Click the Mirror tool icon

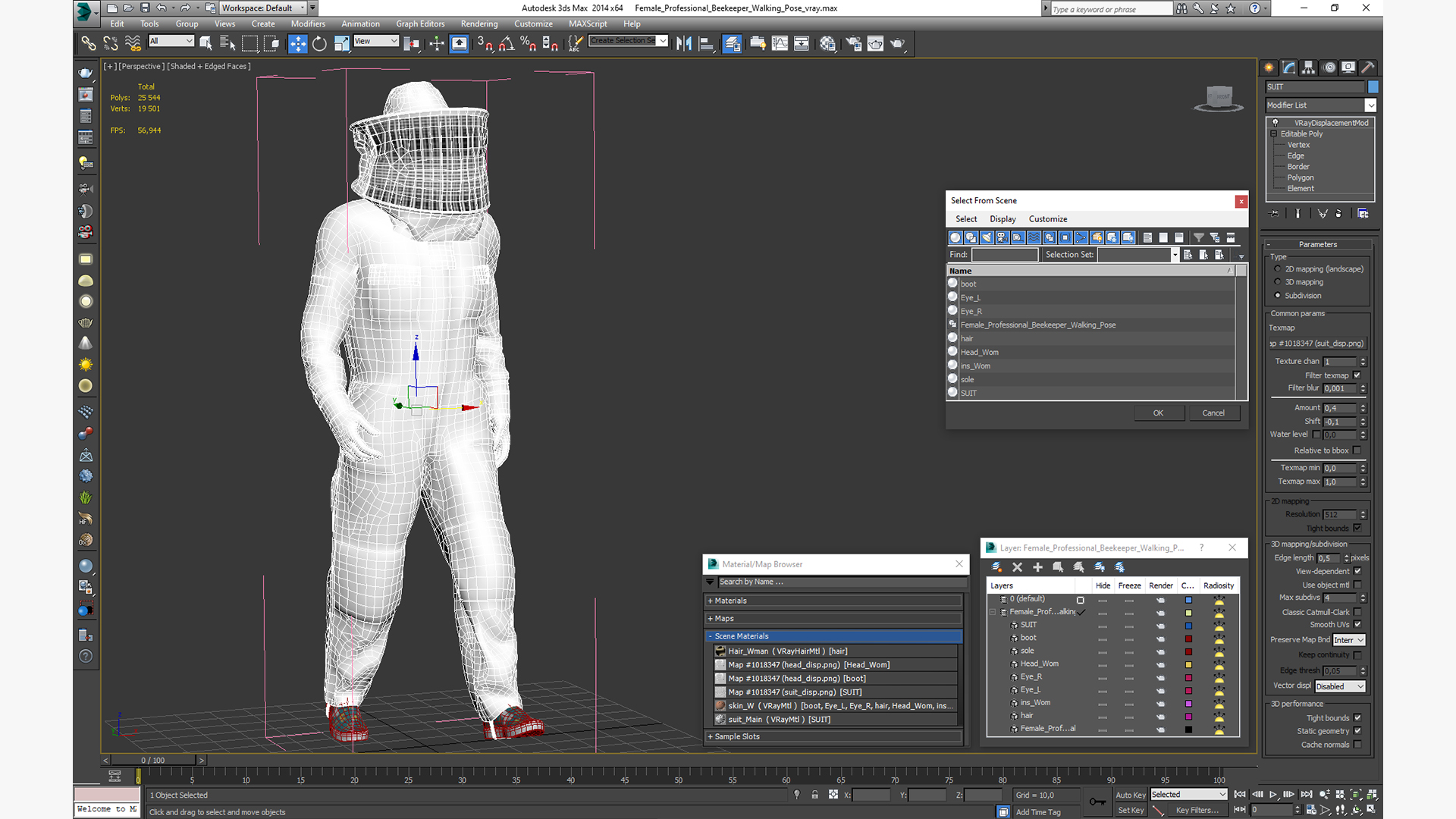(684, 44)
